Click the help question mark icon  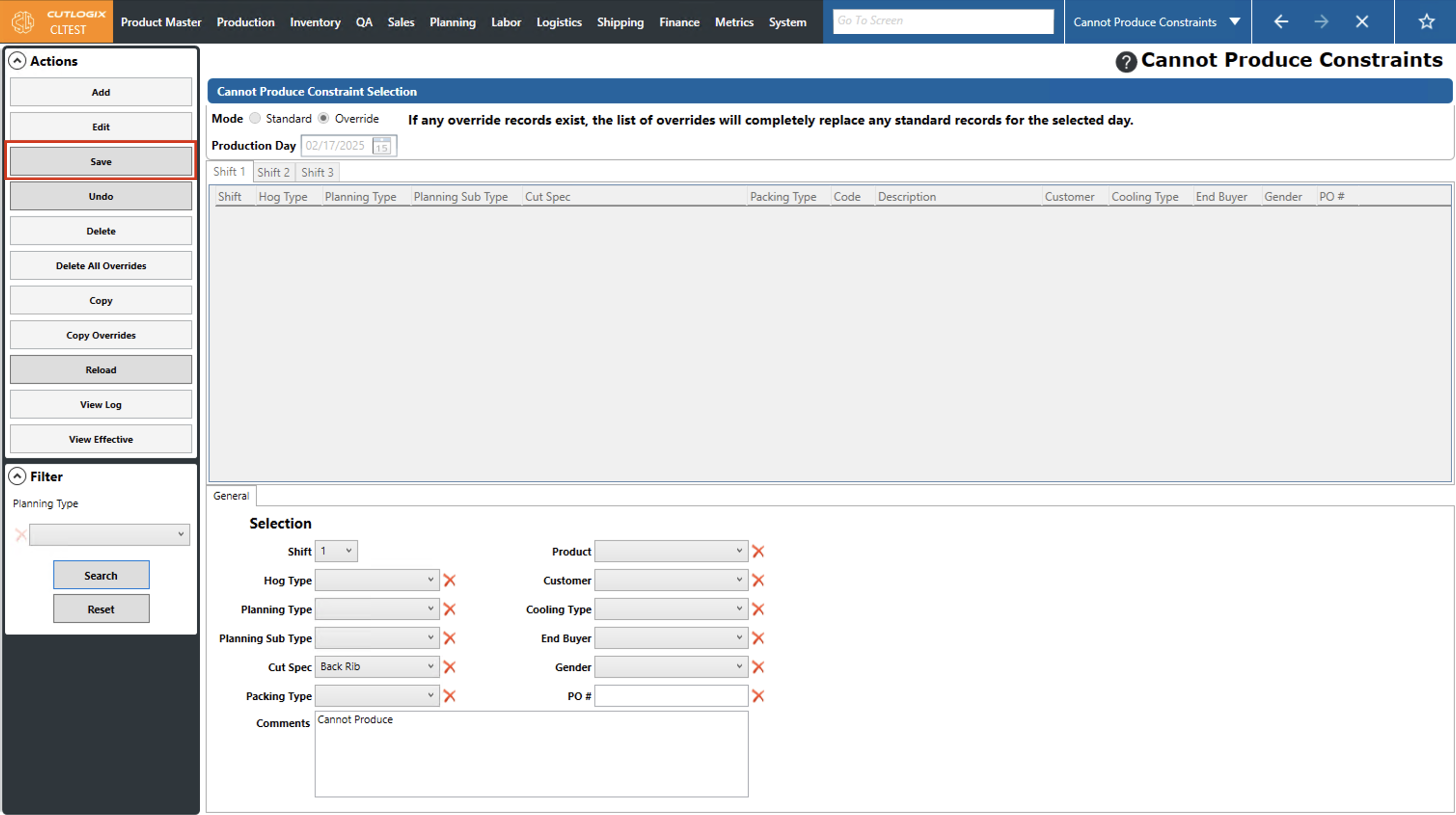click(1126, 62)
